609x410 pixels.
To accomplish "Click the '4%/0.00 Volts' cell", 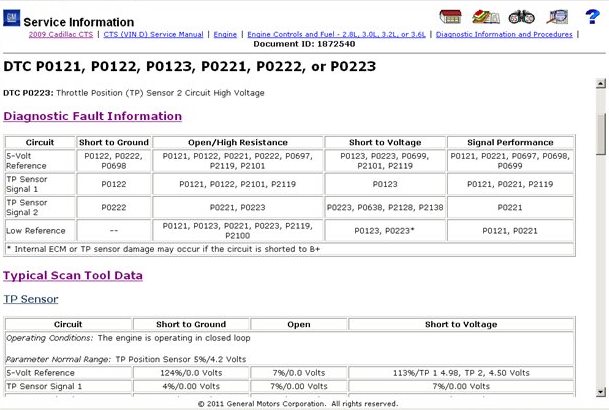I will 191,386.
